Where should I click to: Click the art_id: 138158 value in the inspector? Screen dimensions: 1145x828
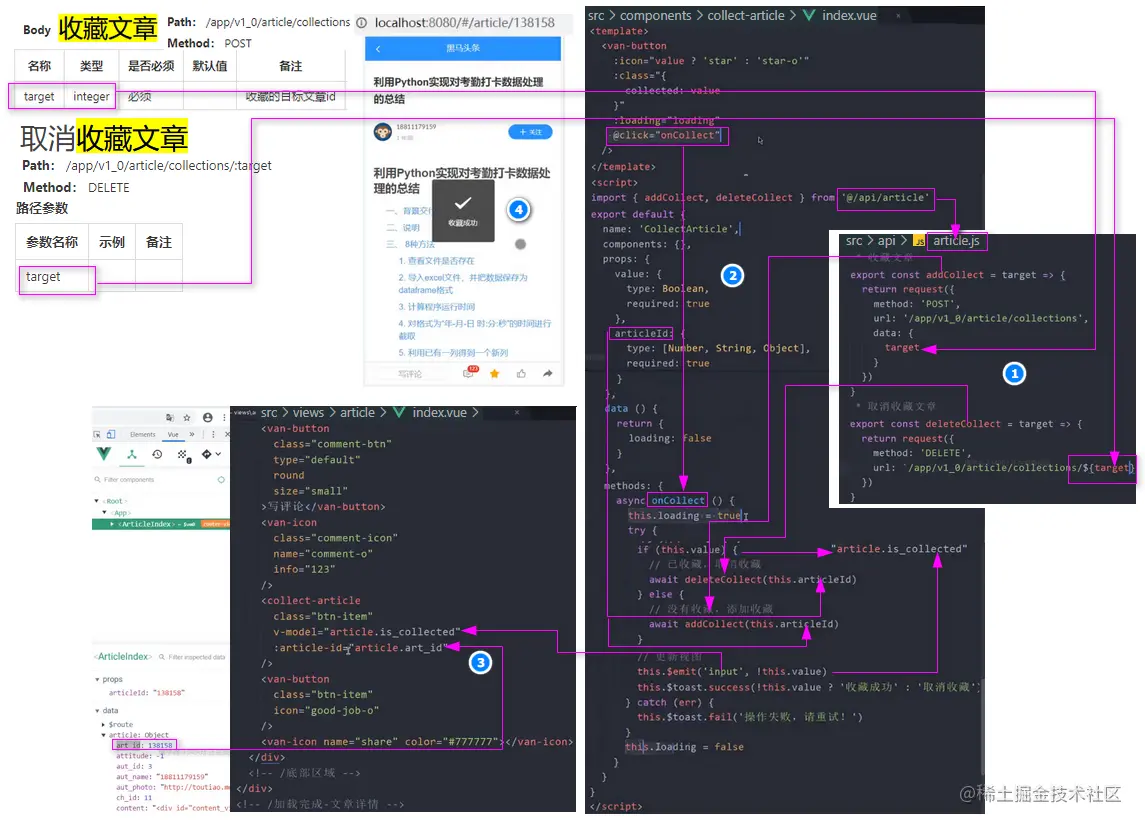pyautogui.click(x=145, y=745)
